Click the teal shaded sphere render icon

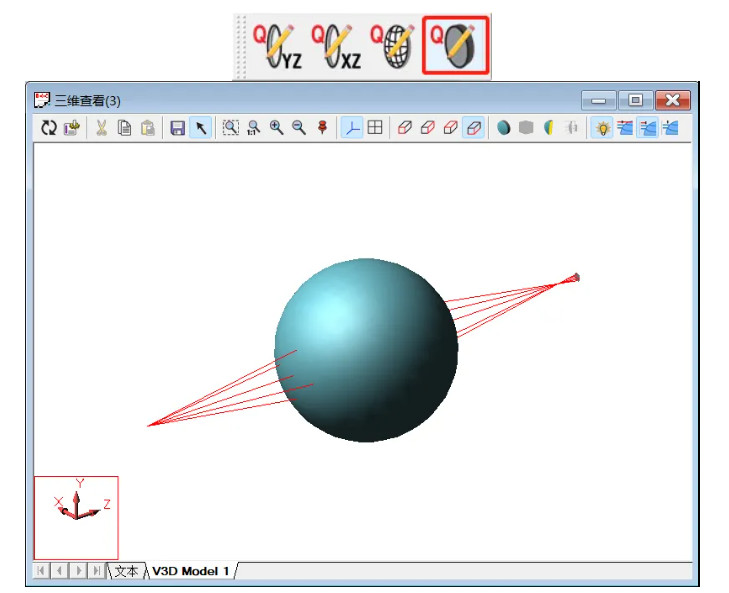504,128
